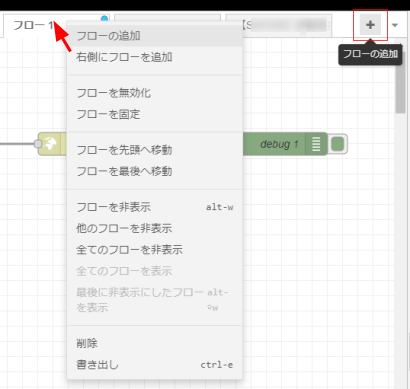Open the flow list dropdown arrow
This screenshot has width=410, height=389.
tap(395, 25)
